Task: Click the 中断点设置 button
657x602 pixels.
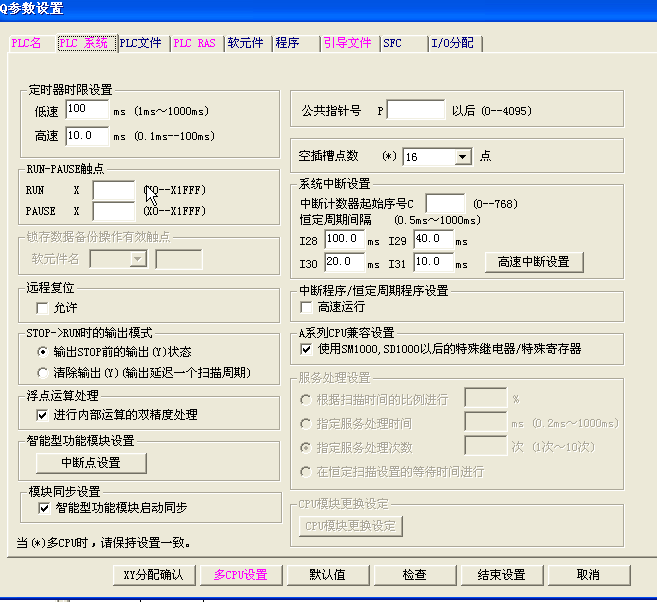Action: coord(91,462)
